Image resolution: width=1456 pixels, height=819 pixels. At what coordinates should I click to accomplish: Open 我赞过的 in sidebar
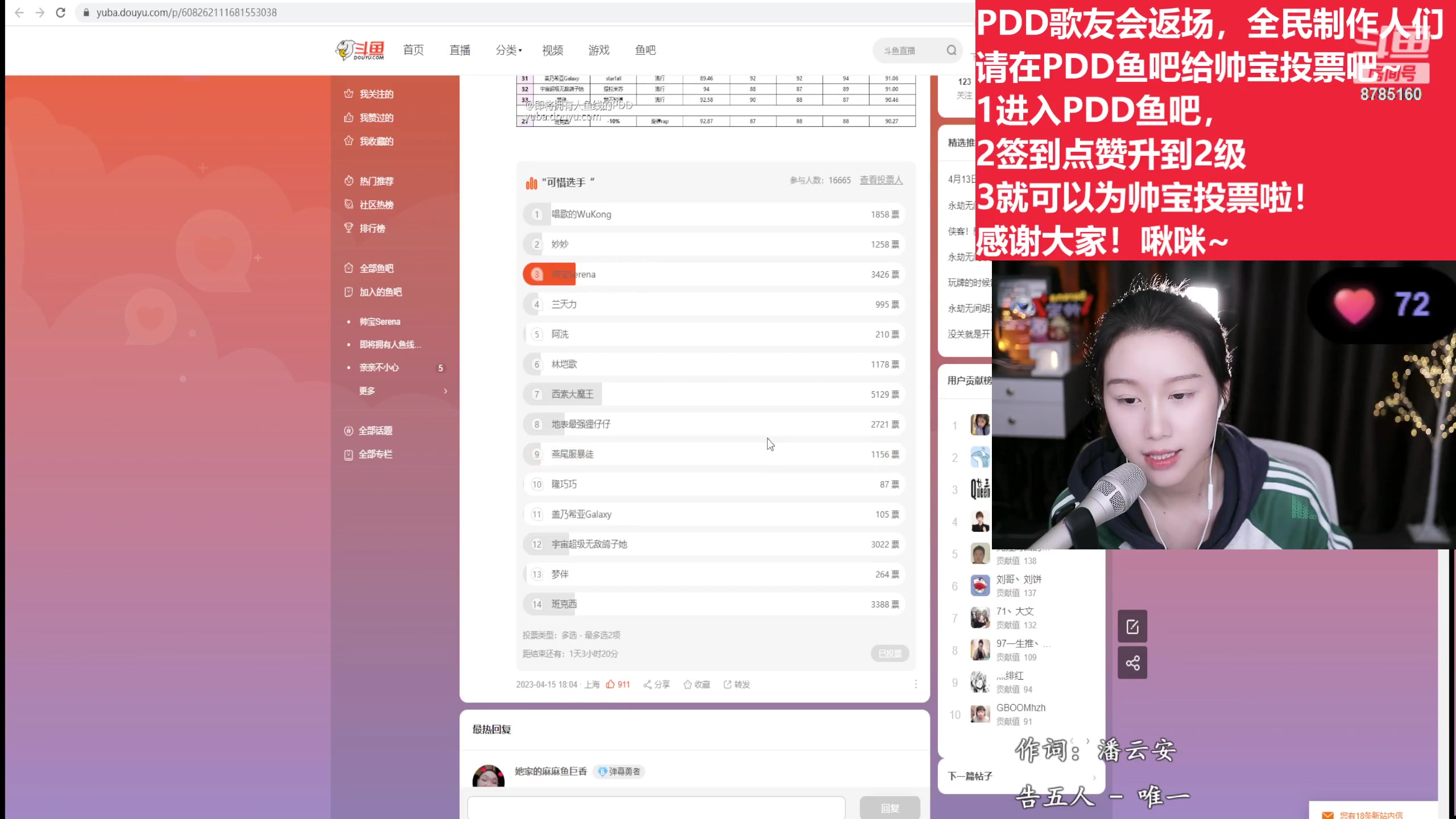[x=369, y=118]
